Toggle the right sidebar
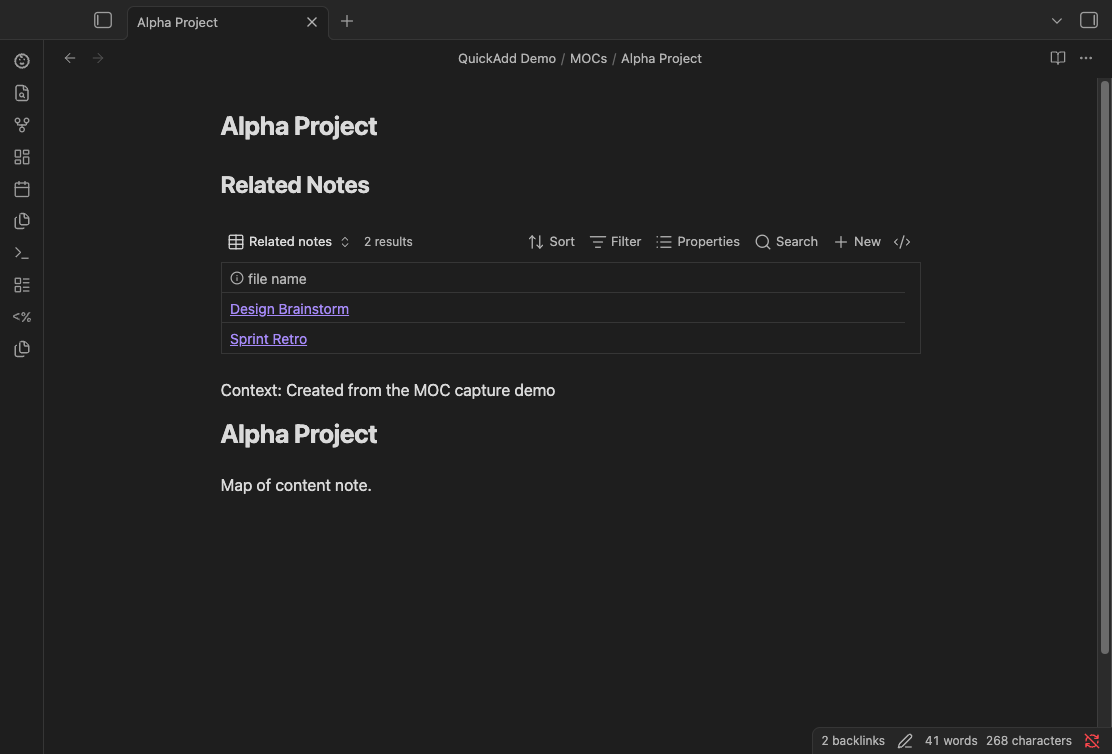The width and height of the screenshot is (1112, 754). 1089,21
